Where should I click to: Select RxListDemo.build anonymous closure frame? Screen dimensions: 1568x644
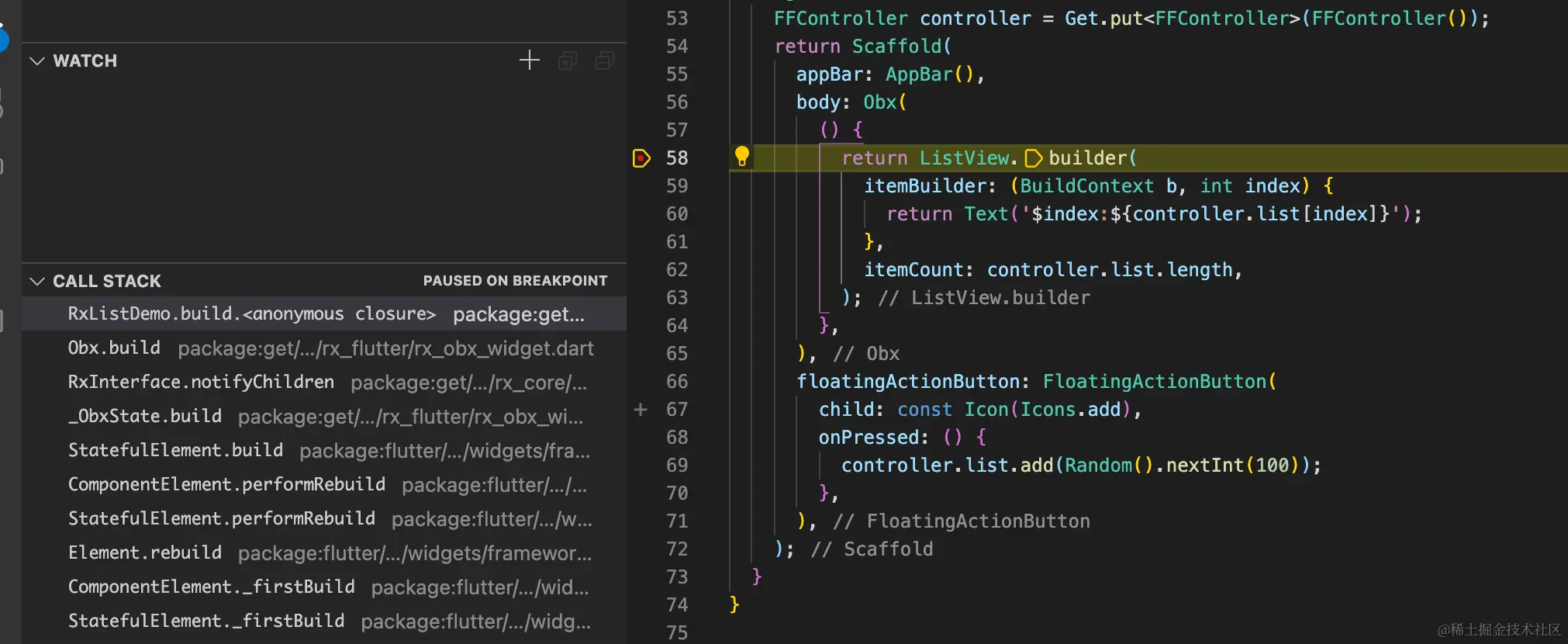pyautogui.click(x=324, y=313)
